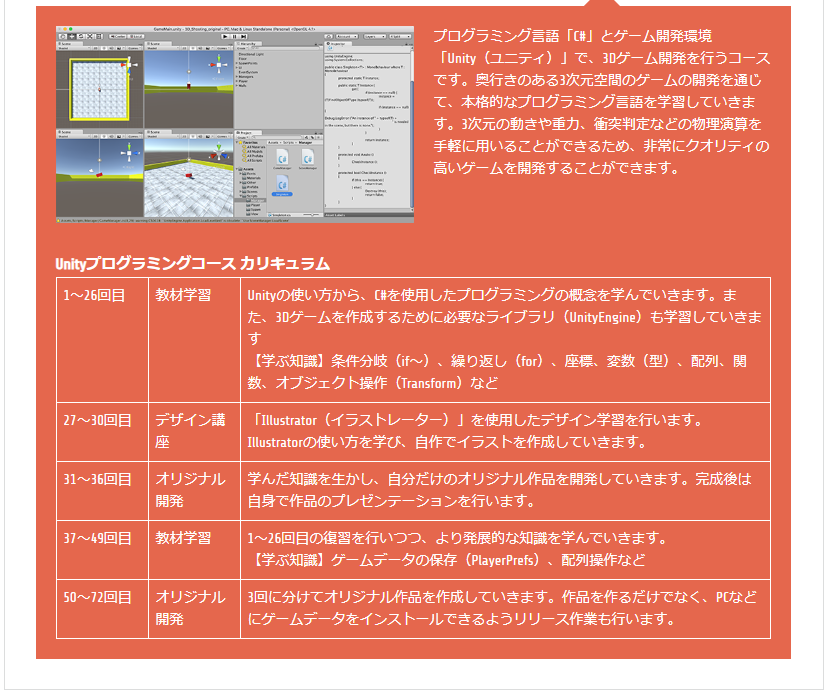Select EventSystem in Unity Hierarchy
Image resolution: width=824 pixels, height=690 pixels.
pos(249,72)
